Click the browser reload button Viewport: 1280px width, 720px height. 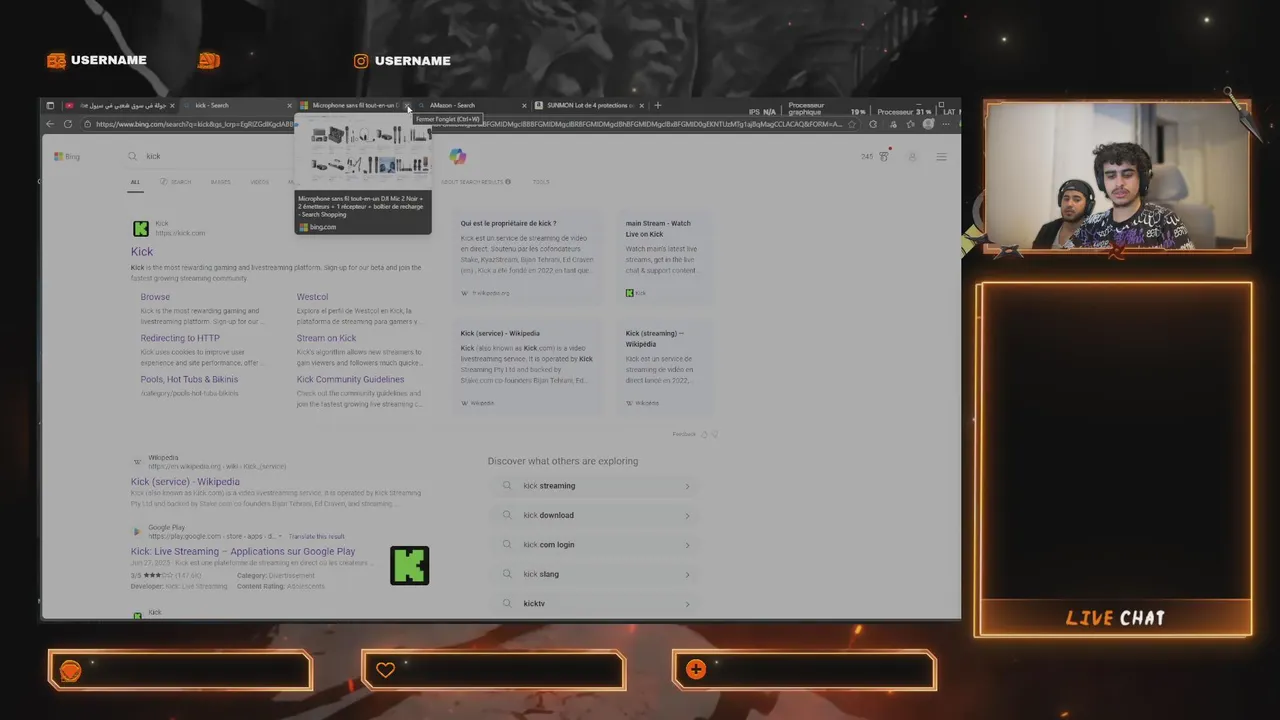(68, 124)
